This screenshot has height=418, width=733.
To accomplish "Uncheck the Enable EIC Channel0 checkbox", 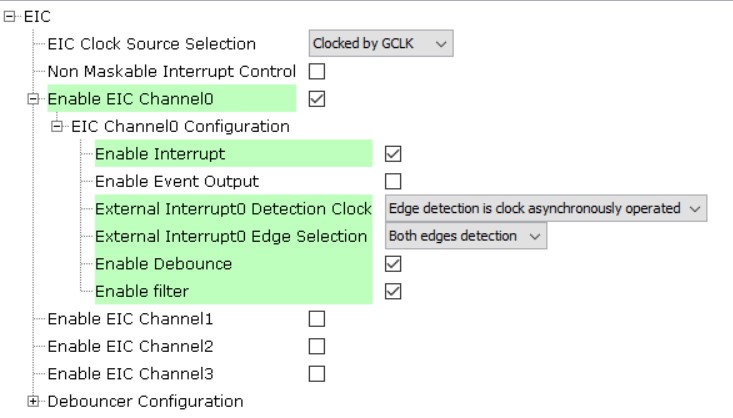I will [317, 99].
